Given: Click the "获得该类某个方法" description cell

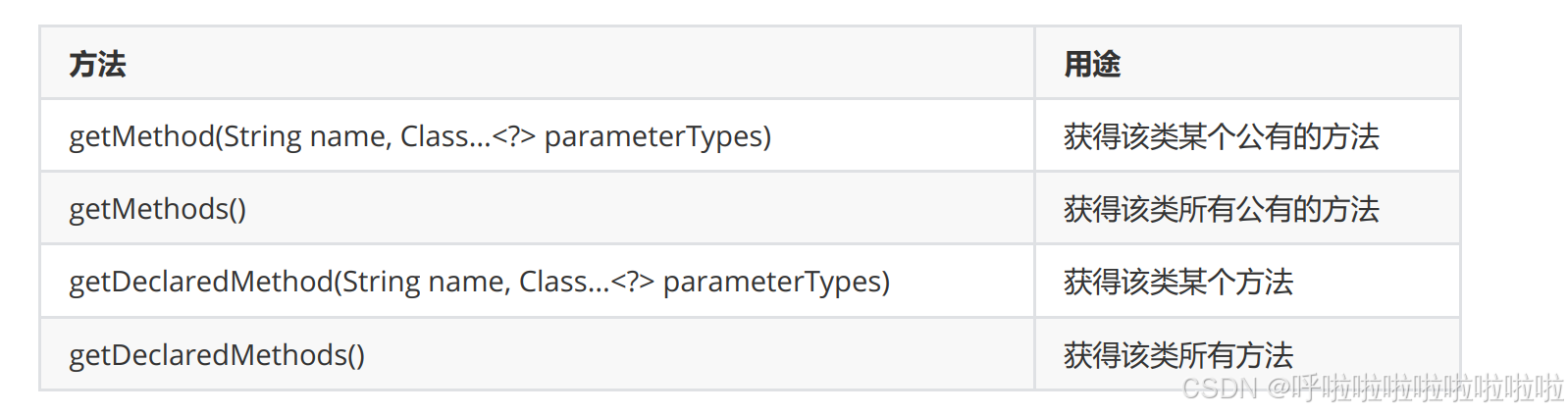Looking at the screenshot, I should 1177,282.
